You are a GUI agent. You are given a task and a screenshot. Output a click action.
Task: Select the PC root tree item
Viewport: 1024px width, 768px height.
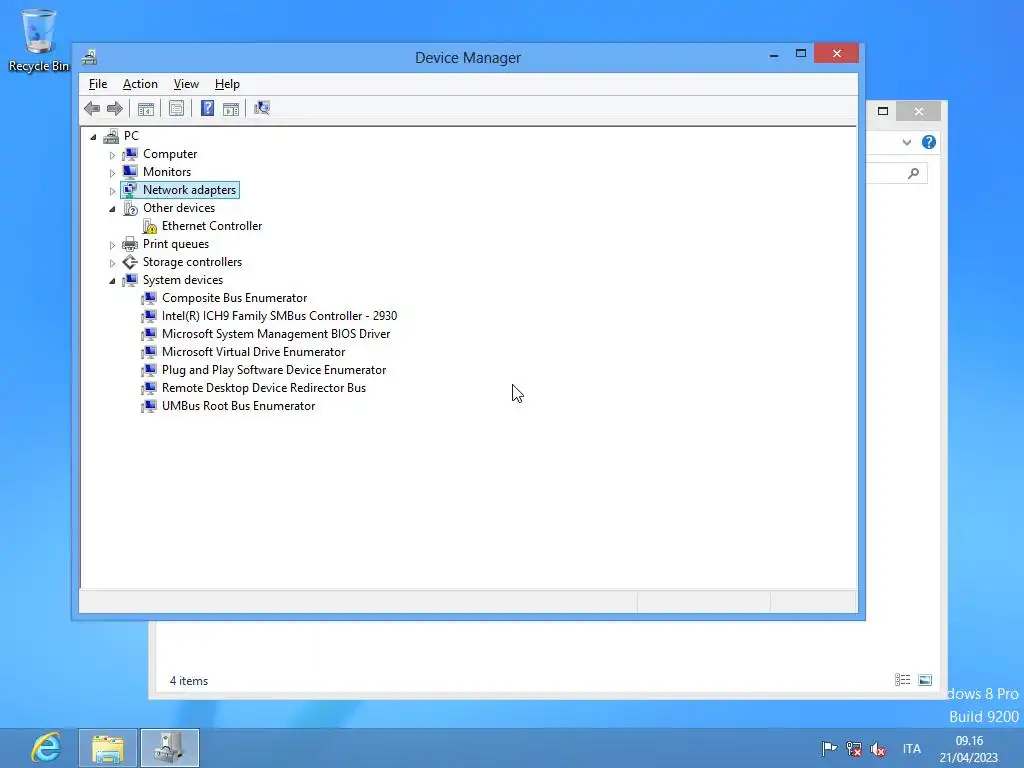coord(131,135)
